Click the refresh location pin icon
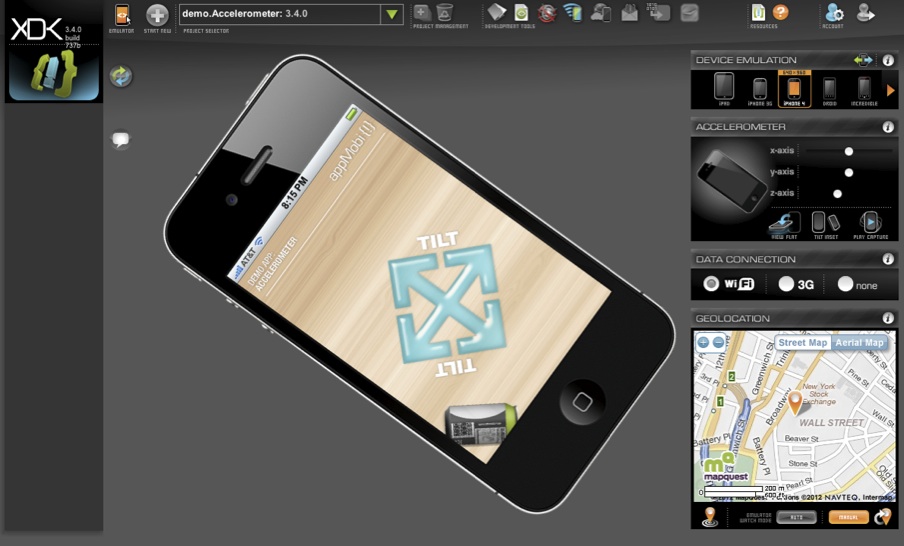This screenshot has width=904, height=546. coord(882,517)
